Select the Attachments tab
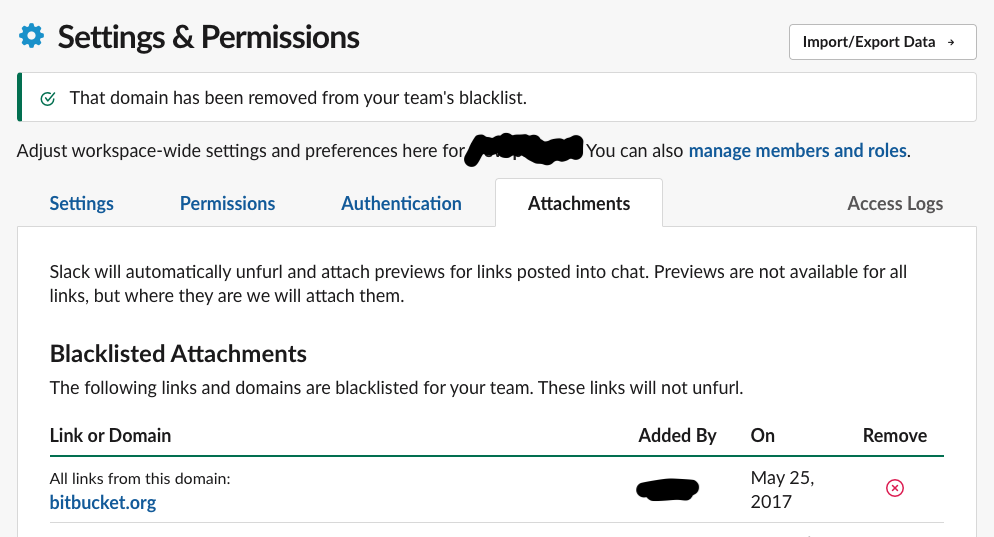Viewport: 994px width, 537px height. (x=579, y=203)
